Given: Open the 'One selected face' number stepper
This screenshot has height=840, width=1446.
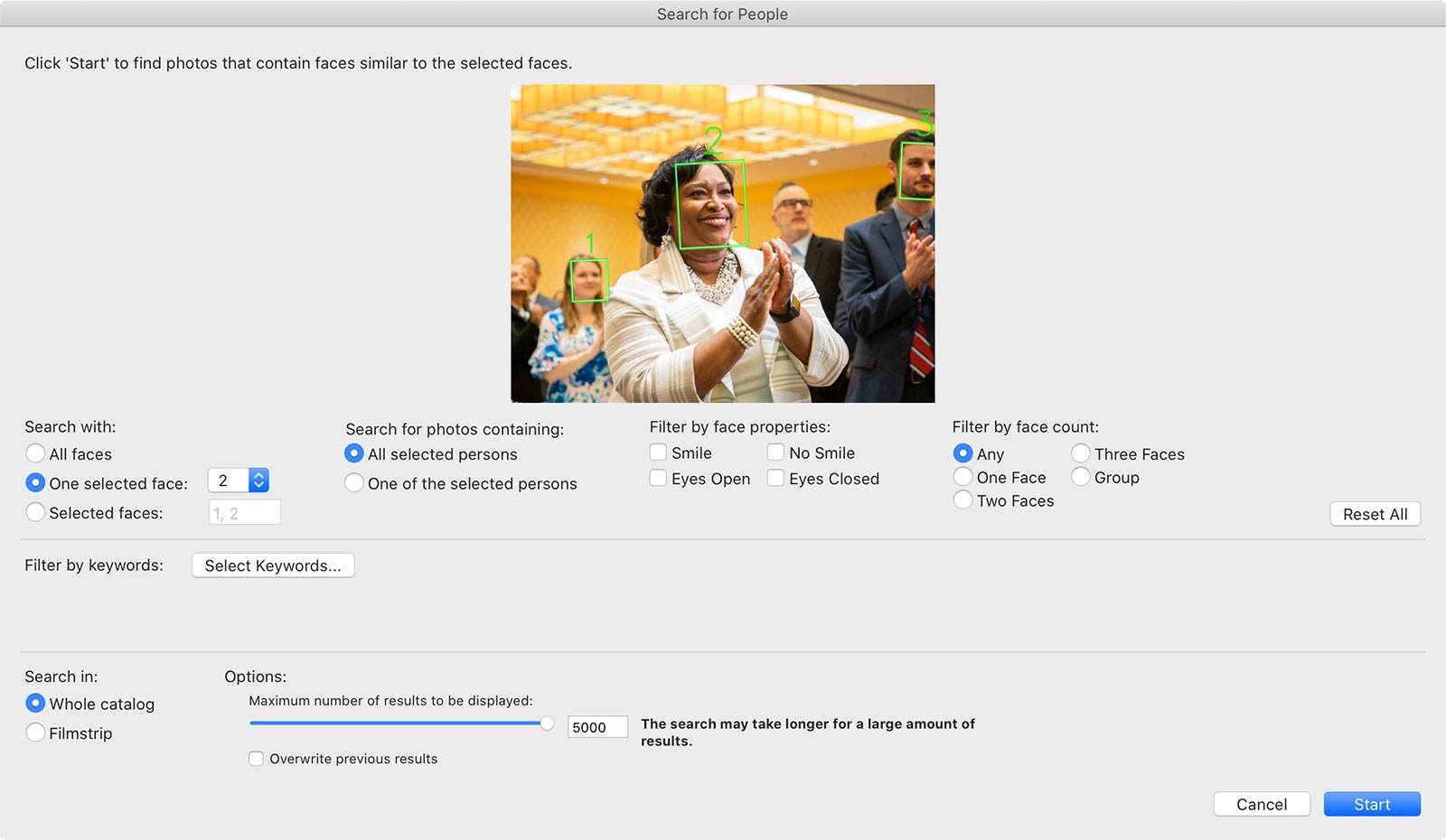Looking at the screenshot, I should (x=258, y=481).
